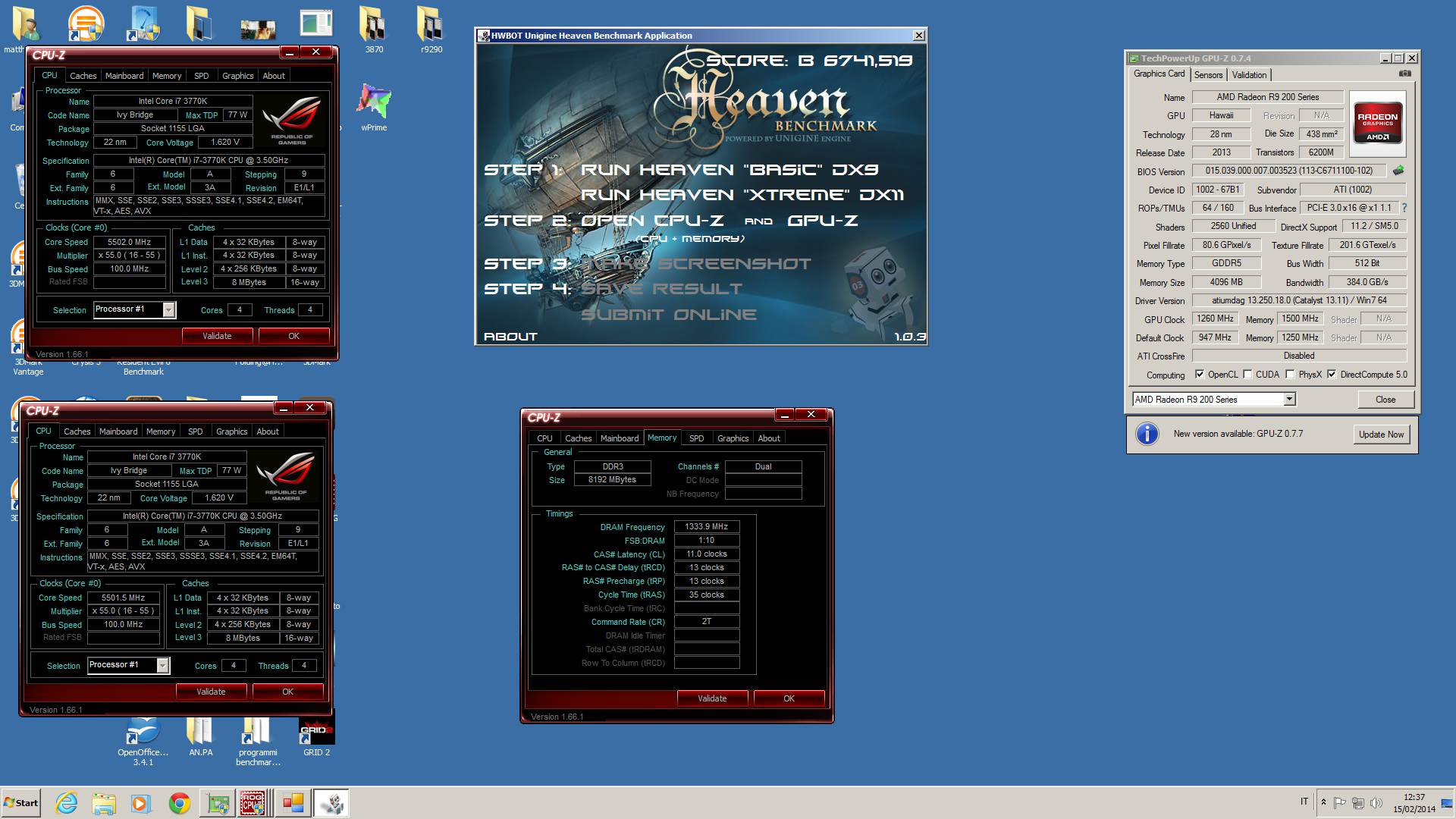Click the IT language indicator in taskbar
The image size is (1456, 819).
1304,802
